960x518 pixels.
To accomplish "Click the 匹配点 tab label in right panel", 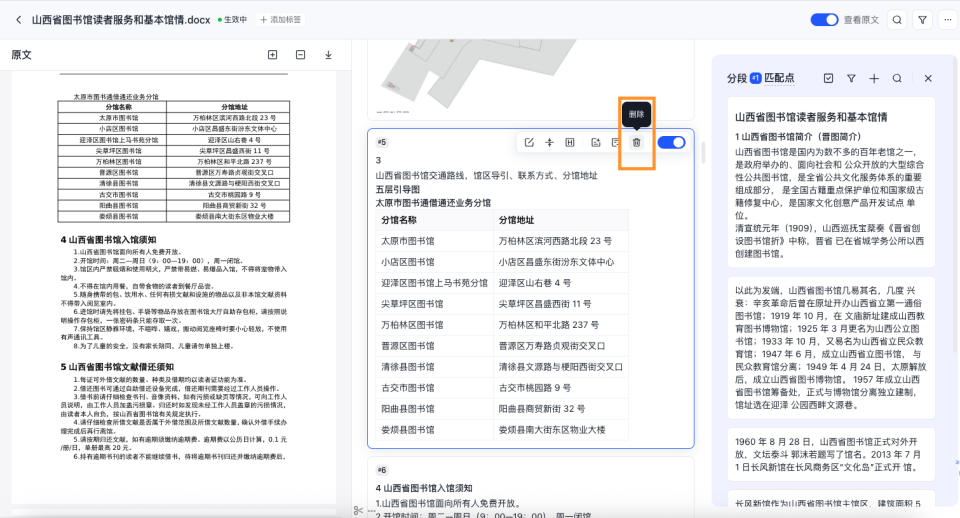I will [x=779, y=78].
